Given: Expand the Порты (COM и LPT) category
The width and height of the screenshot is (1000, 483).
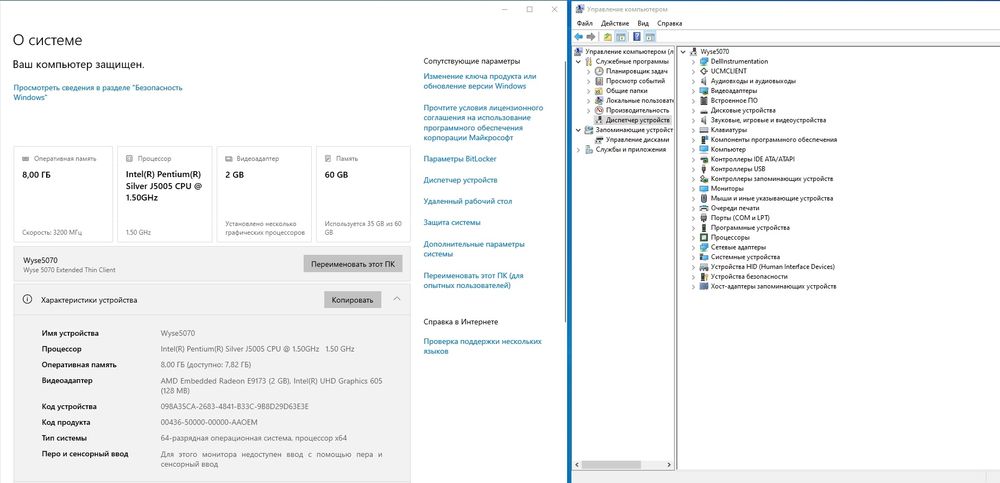Looking at the screenshot, I should click(693, 218).
